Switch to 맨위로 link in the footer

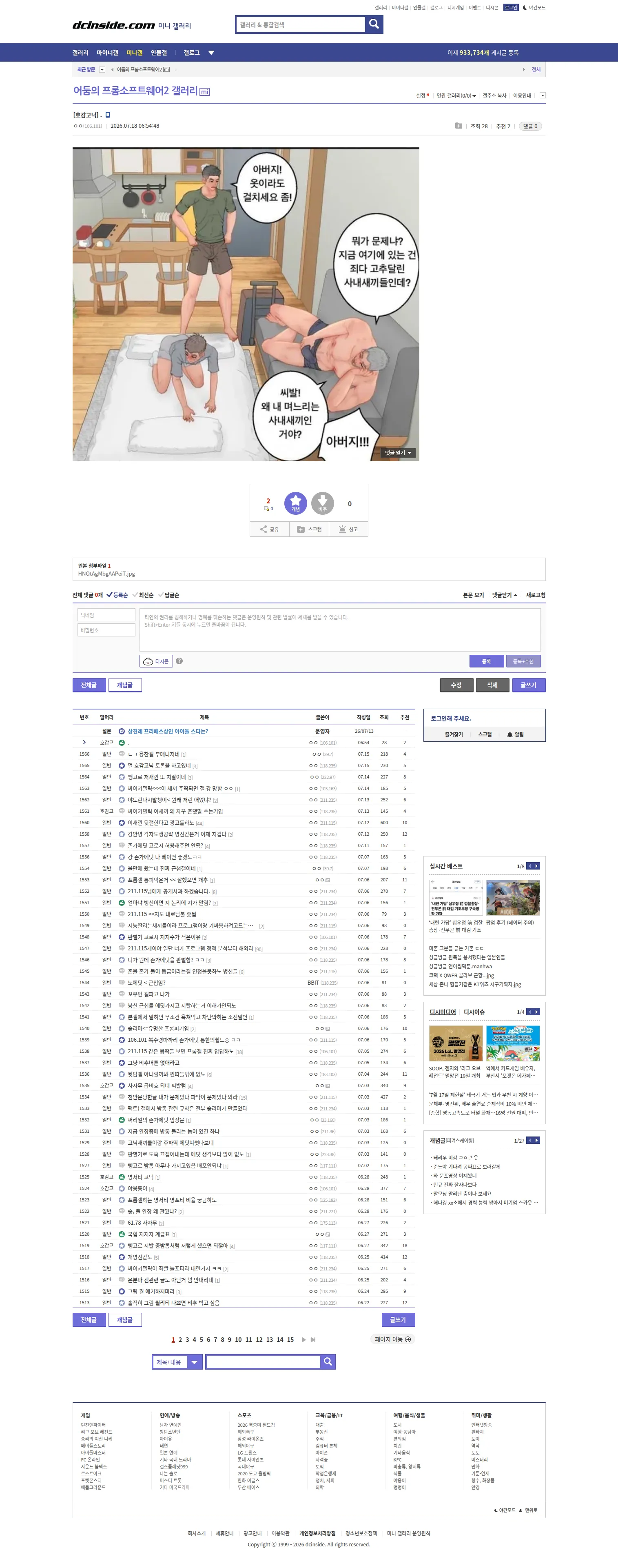[528, 1510]
